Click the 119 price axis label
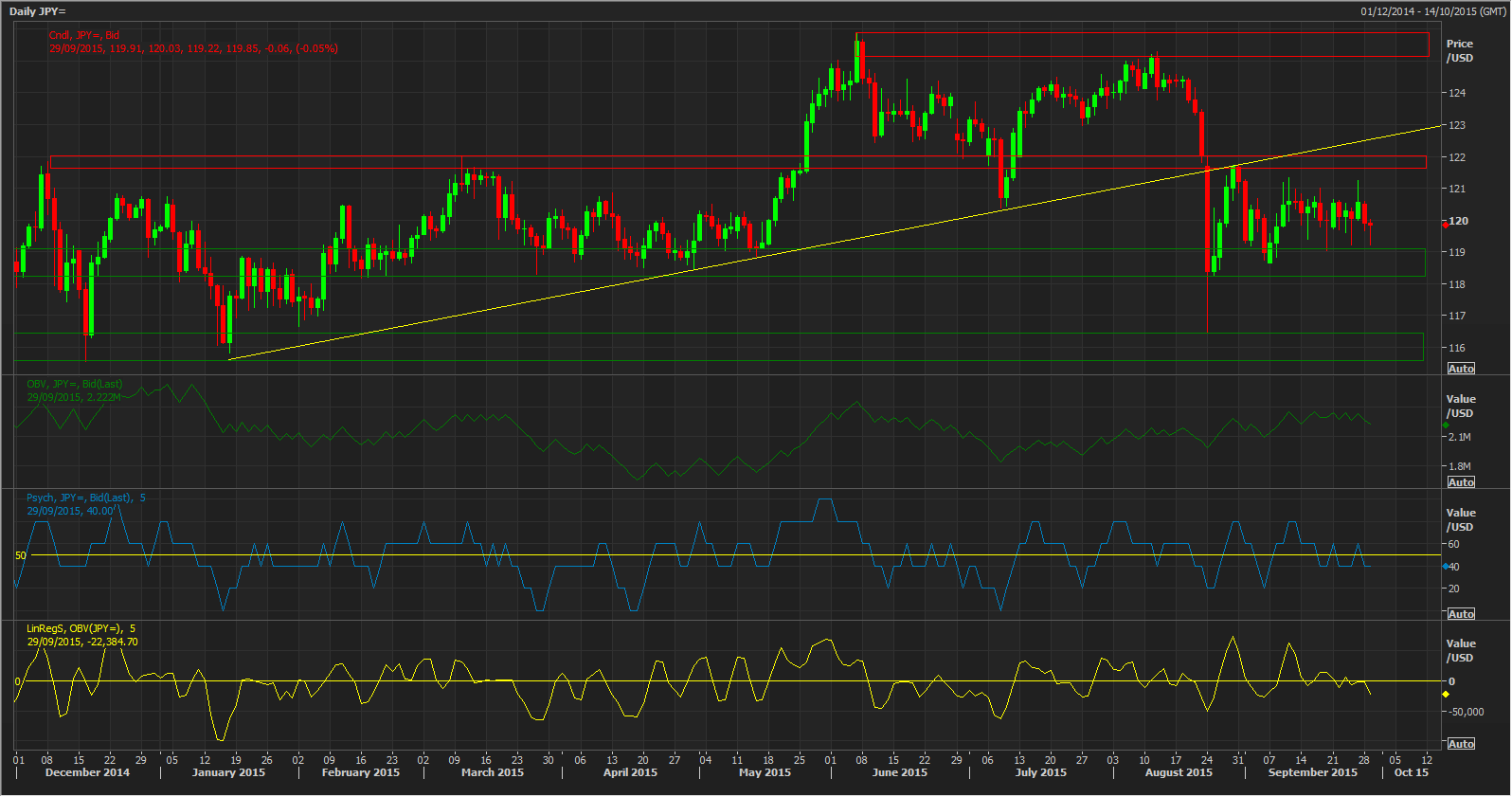Viewport: 1512px width, 797px height. pos(1457,252)
